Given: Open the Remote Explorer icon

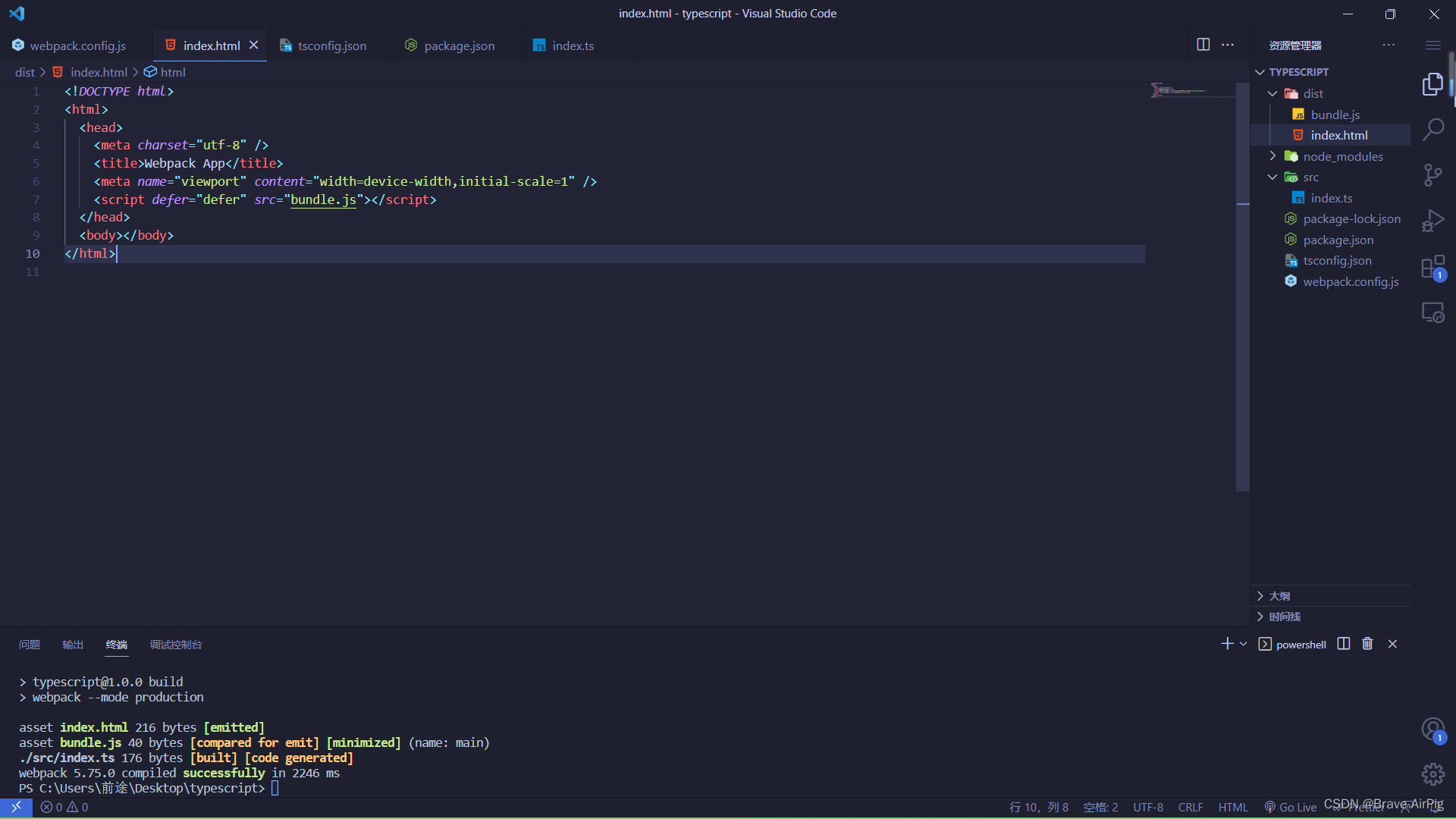Looking at the screenshot, I should pyautogui.click(x=1432, y=312).
